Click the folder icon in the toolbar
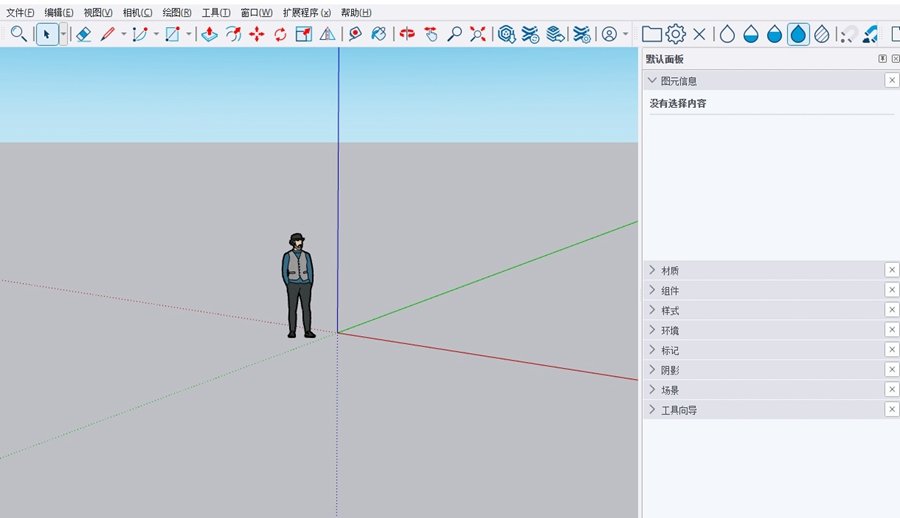The height and width of the screenshot is (518, 900). click(651, 34)
